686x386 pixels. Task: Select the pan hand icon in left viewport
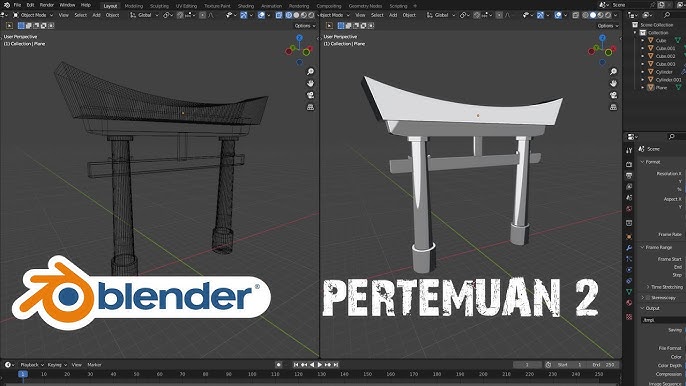[x=310, y=83]
